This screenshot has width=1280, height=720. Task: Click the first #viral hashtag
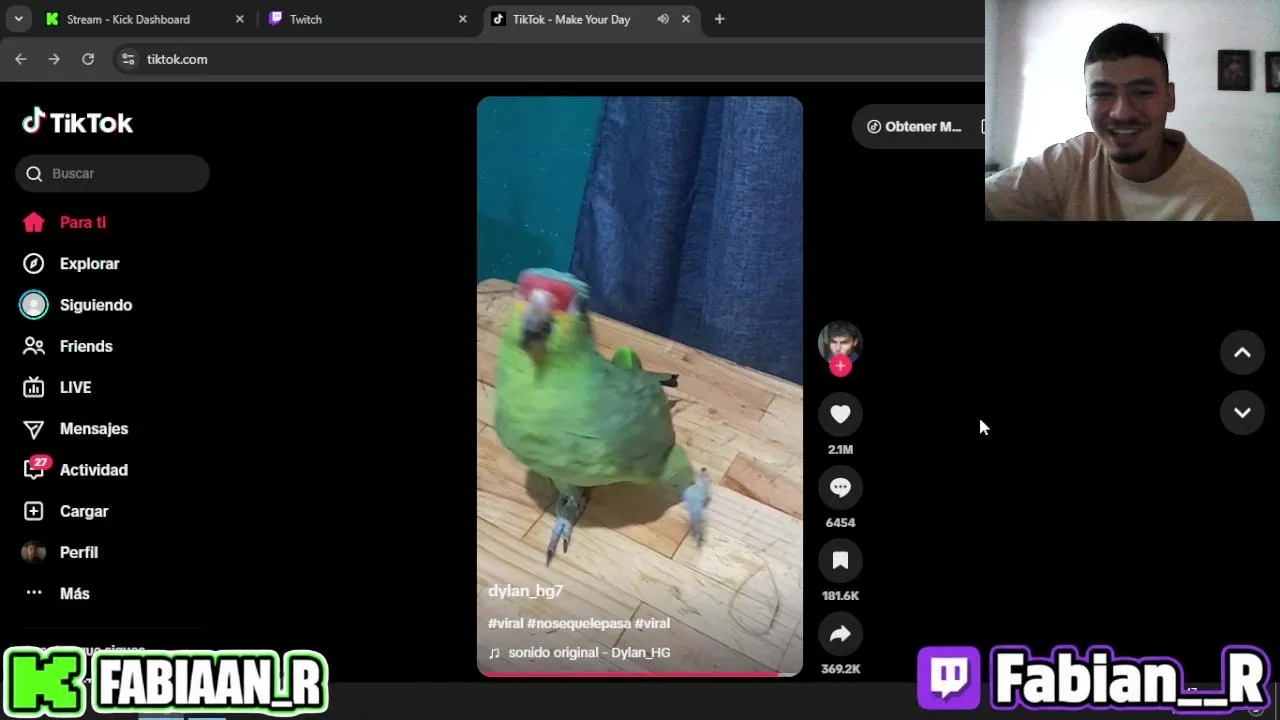(505, 623)
